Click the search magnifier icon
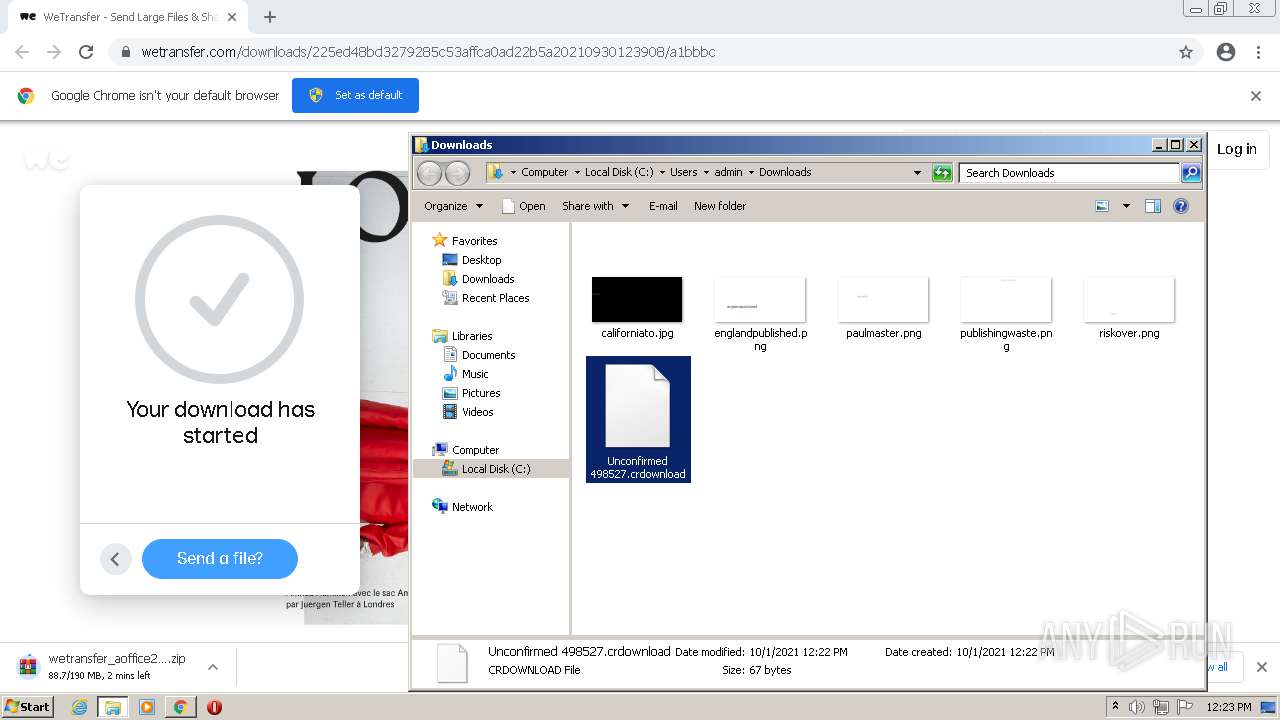Screen dimensions: 1280x720 pos(1191,173)
